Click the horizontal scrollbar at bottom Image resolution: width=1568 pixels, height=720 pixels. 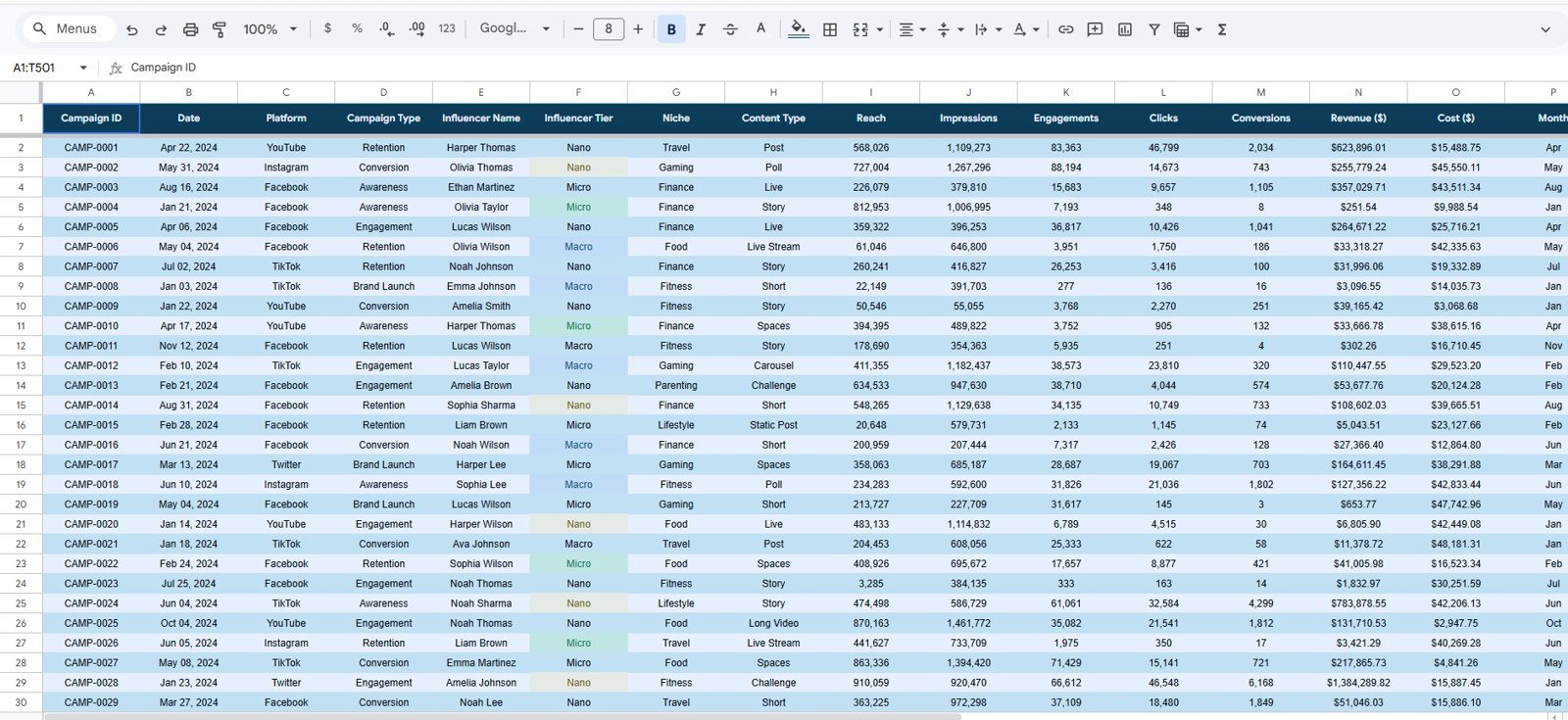coord(502,716)
